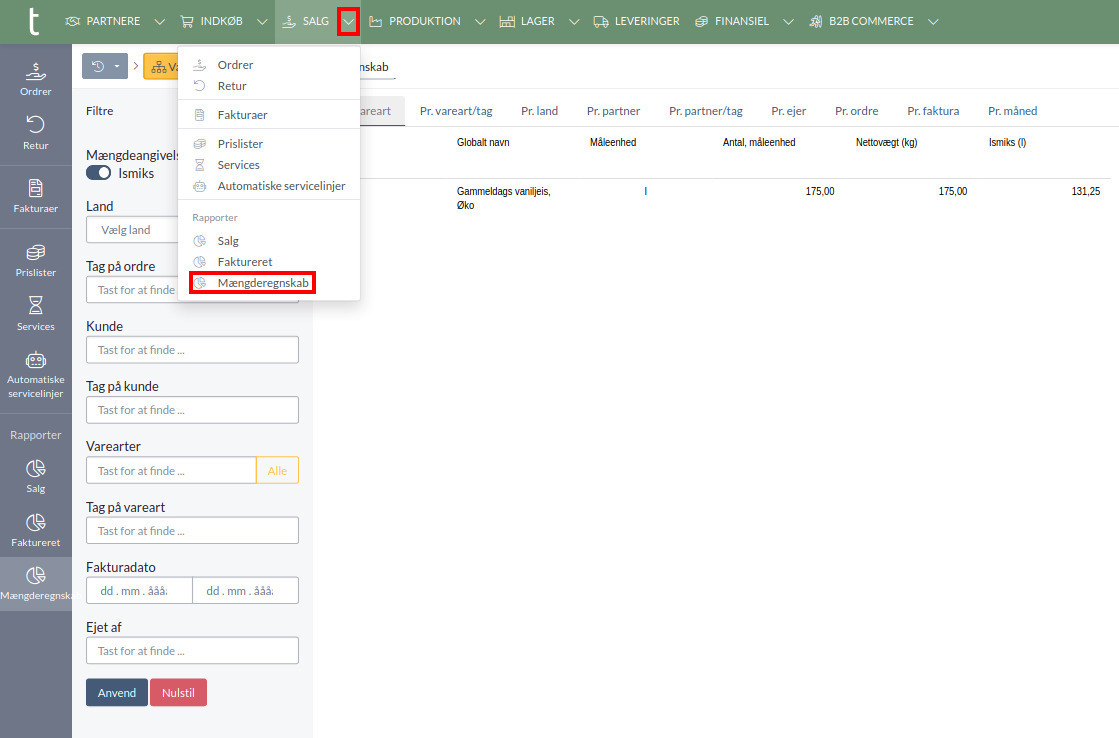
Task: Select Automatiske servicelinjer in dropdown menu
Action: (x=281, y=186)
